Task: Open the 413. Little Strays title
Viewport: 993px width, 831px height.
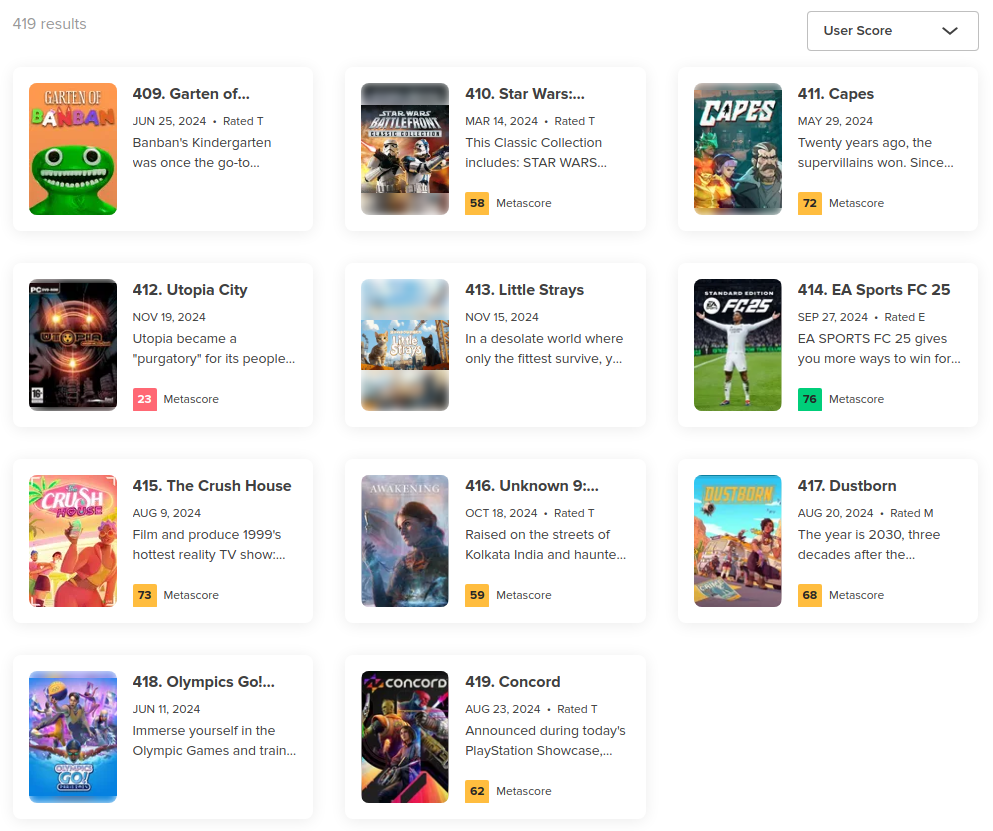Action: click(524, 290)
